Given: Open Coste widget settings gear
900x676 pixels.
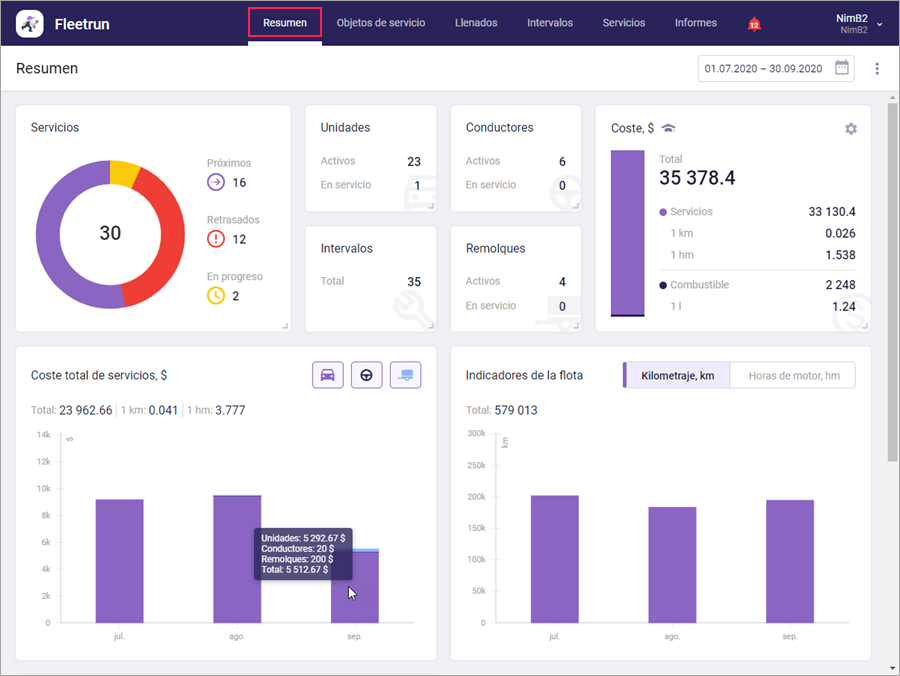Looking at the screenshot, I should tap(851, 129).
